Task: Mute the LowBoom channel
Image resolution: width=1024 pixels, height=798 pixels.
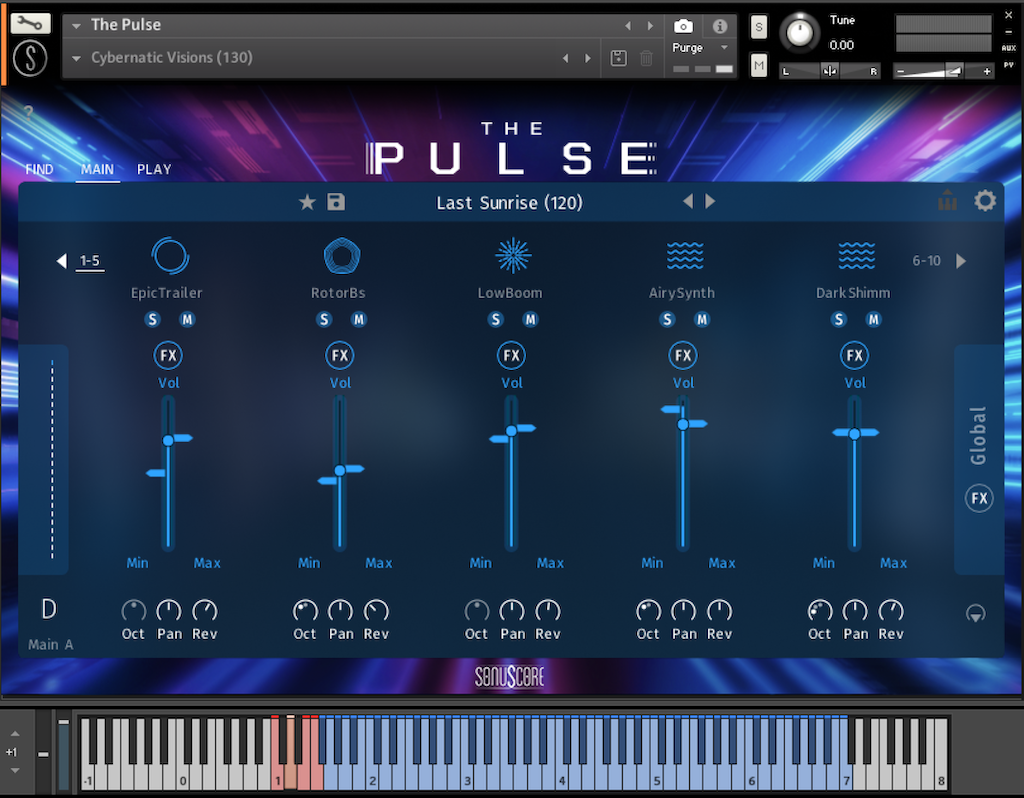Action: pos(530,319)
